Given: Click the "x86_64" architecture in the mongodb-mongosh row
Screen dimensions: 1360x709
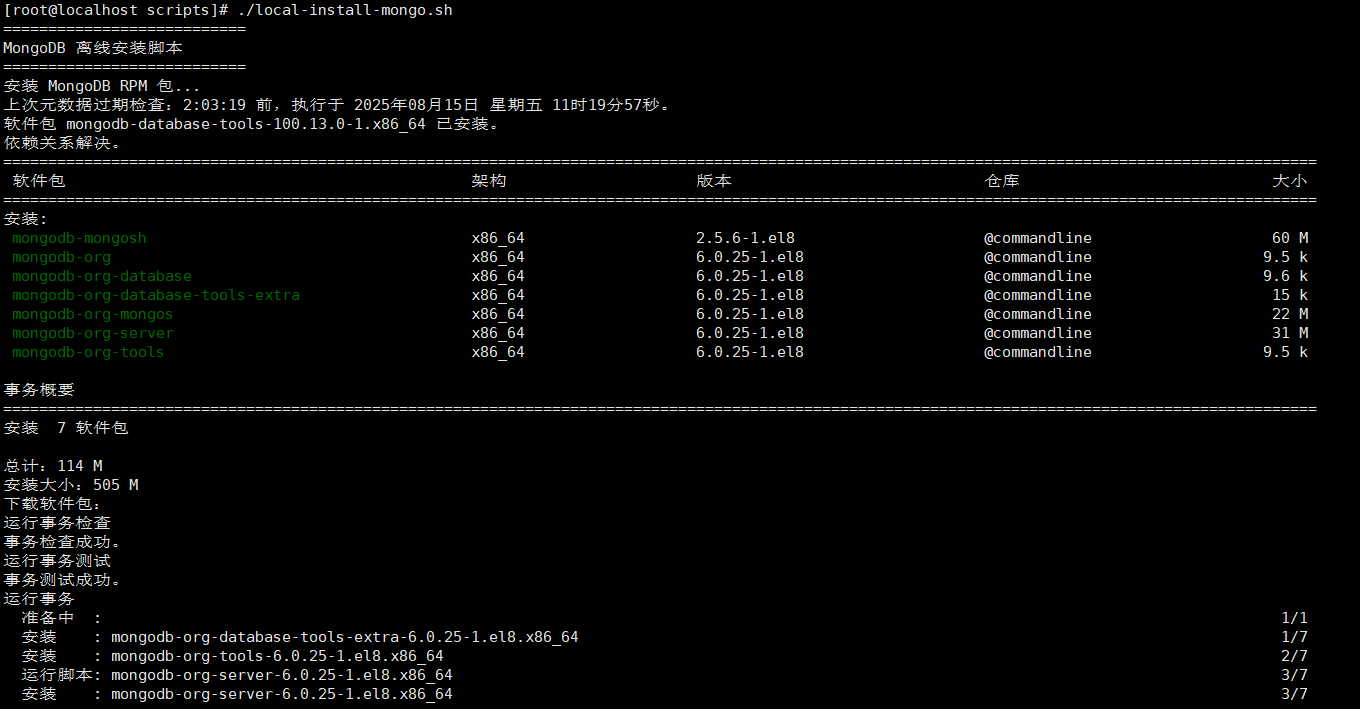Looking at the screenshot, I should [498, 238].
